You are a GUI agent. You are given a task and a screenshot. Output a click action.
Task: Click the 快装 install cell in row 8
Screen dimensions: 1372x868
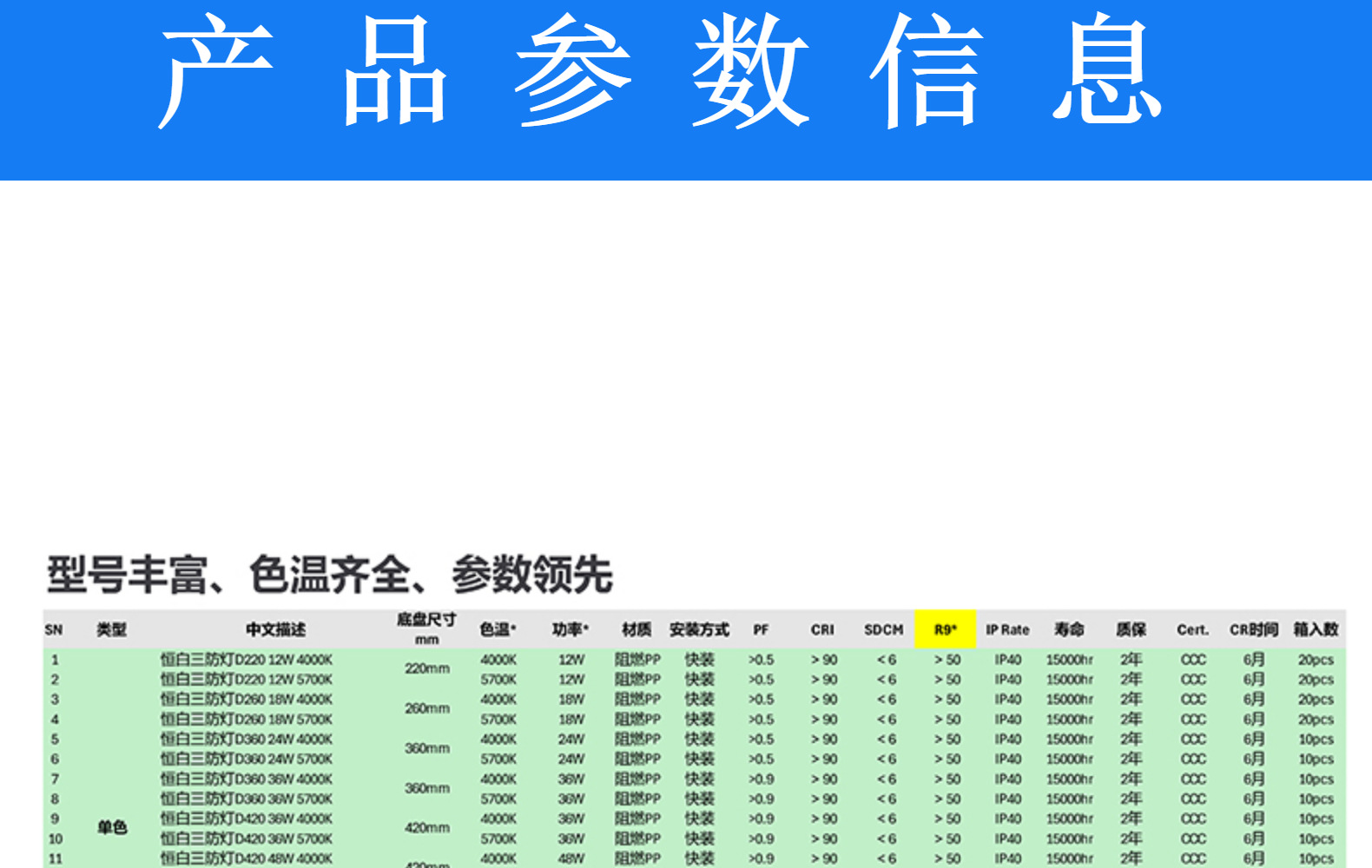click(699, 799)
